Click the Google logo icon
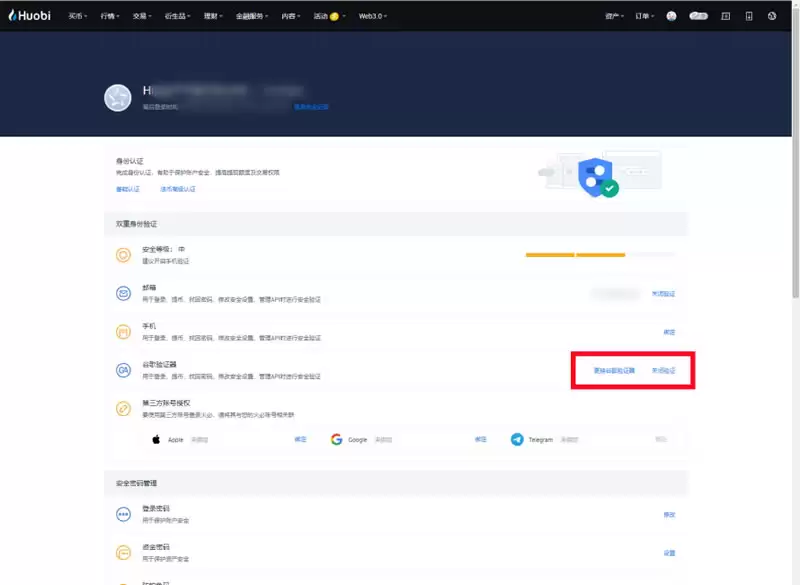This screenshot has width=800, height=585. tap(337, 439)
